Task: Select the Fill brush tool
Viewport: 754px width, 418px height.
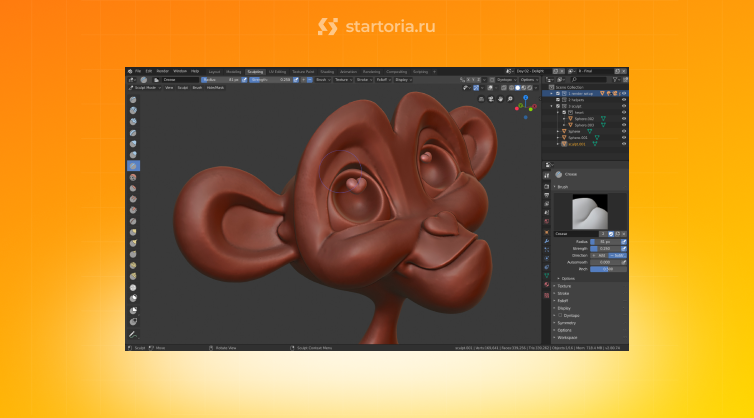Action: tap(133, 199)
